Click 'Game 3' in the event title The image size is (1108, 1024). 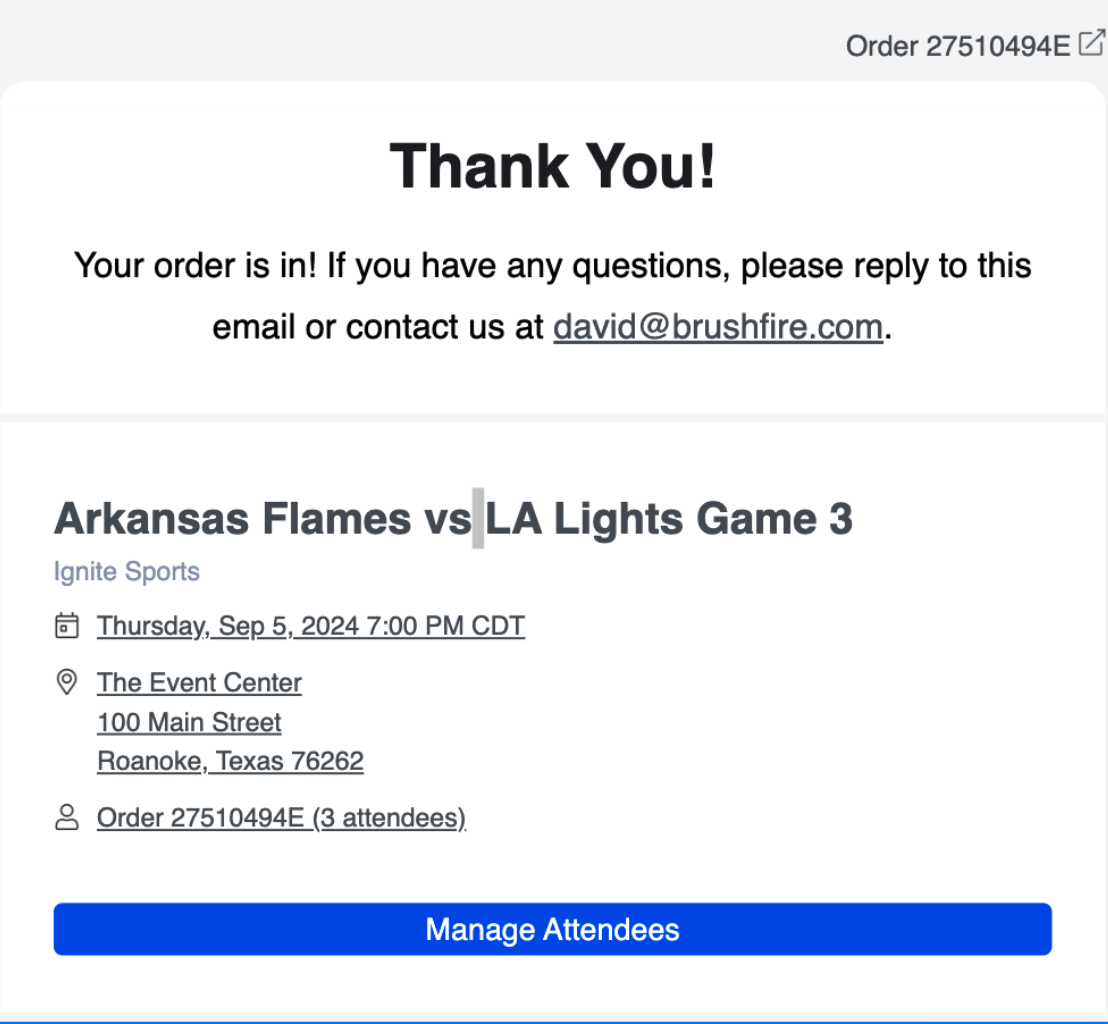[x=774, y=519]
